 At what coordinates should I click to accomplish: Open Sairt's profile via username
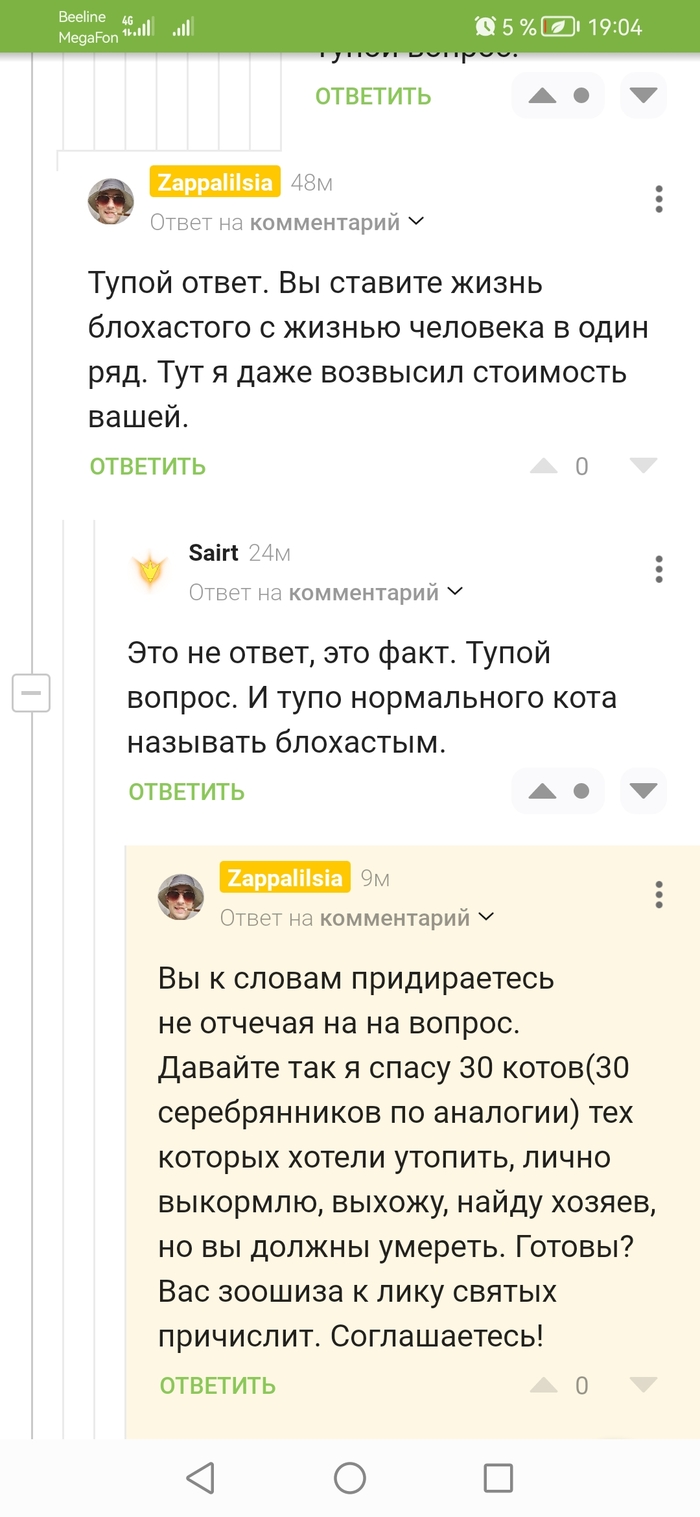(213, 553)
